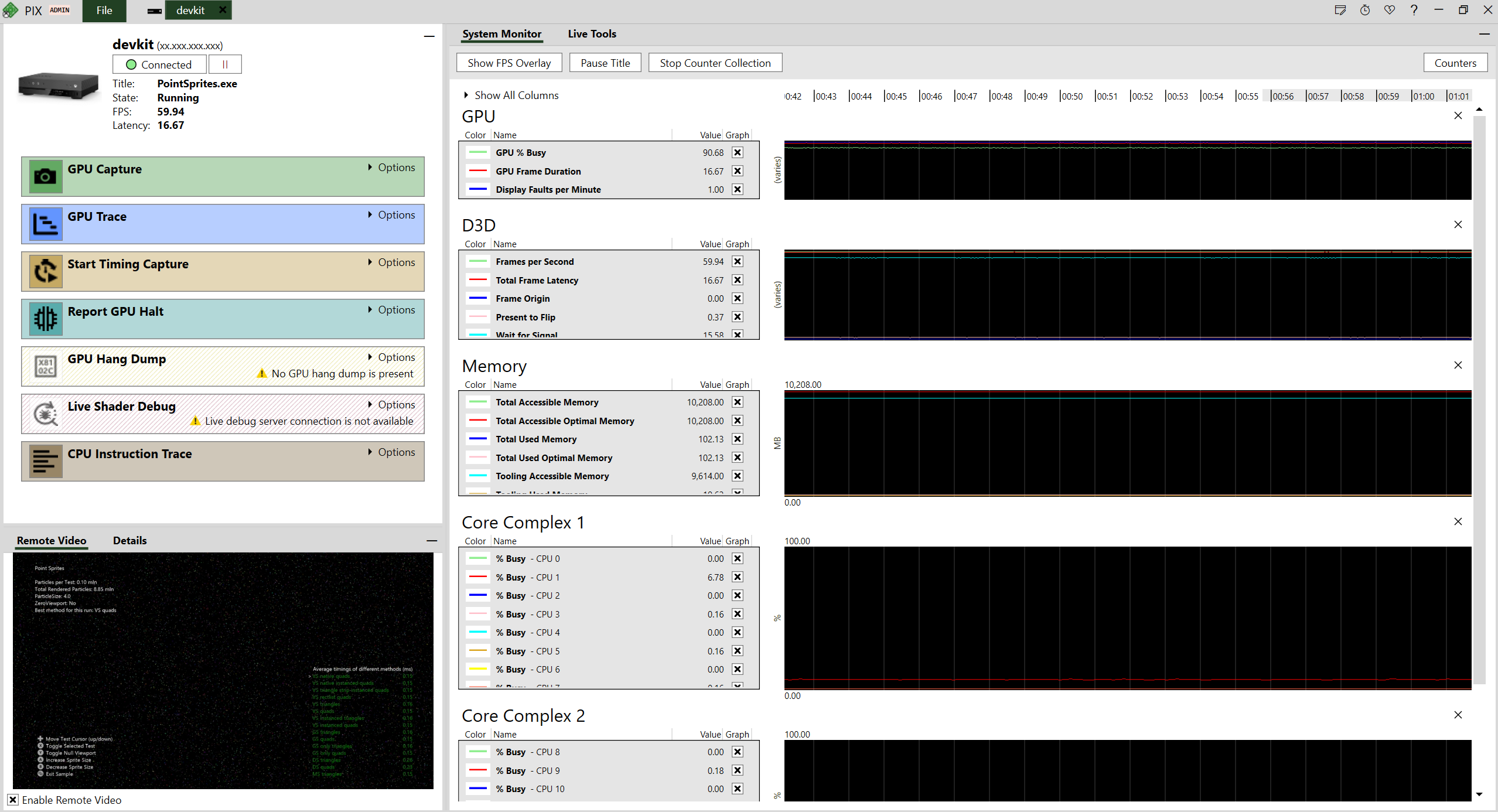Screen dimensions: 1498x812
Task: Click the Live Shader Debug bug icon
Action: click(x=45, y=414)
